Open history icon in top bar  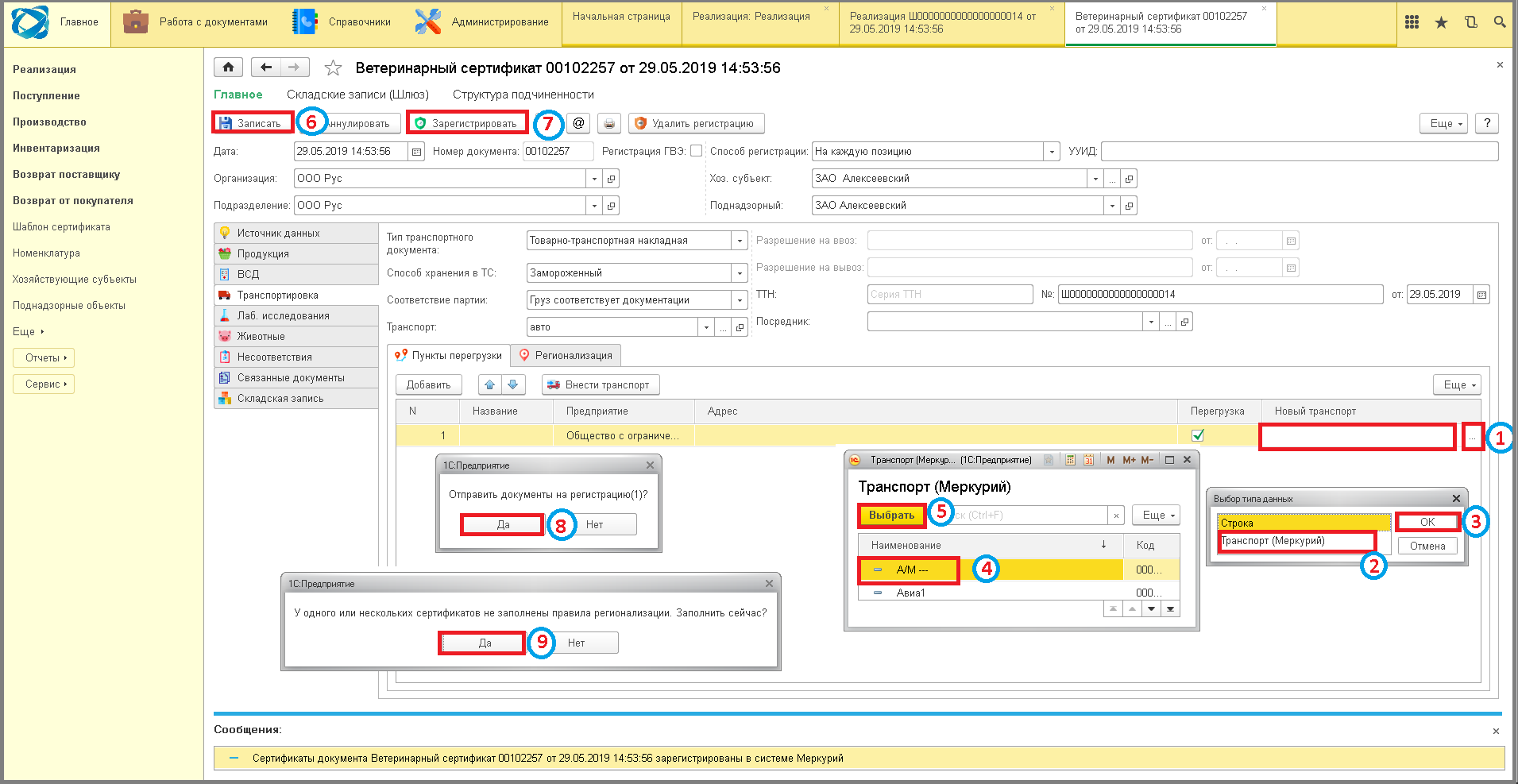[x=1470, y=22]
